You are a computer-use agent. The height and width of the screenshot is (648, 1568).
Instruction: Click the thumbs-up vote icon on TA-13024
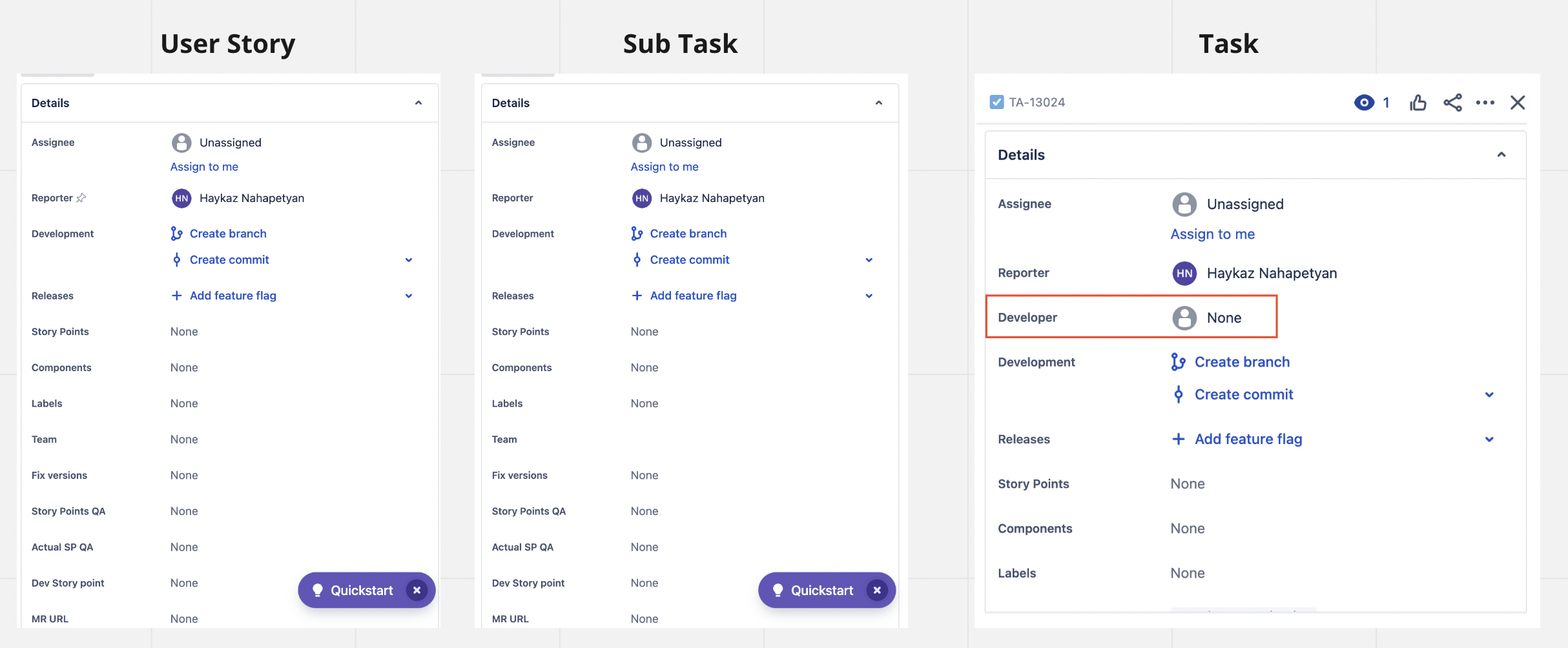click(x=1418, y=103)
